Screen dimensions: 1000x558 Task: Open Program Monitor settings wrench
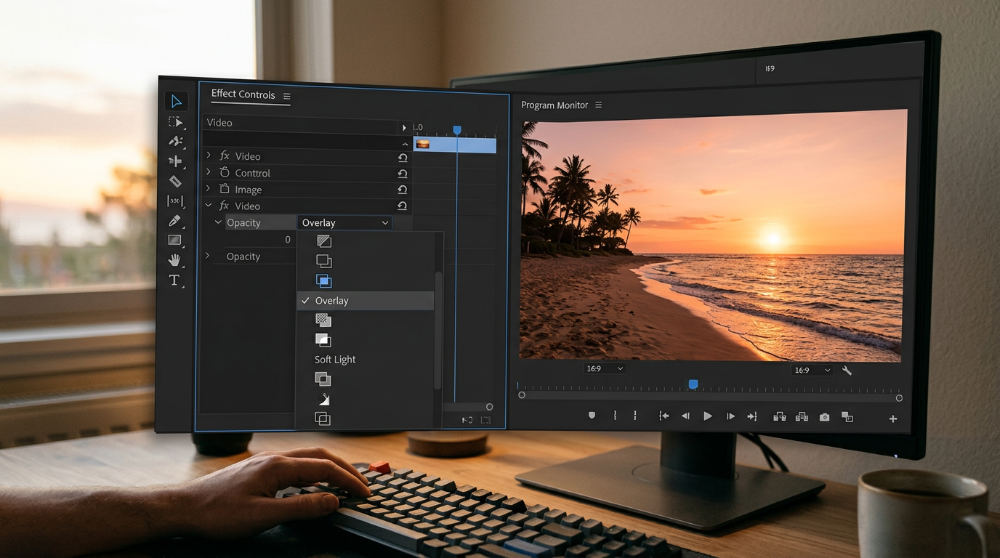point(847,370)
